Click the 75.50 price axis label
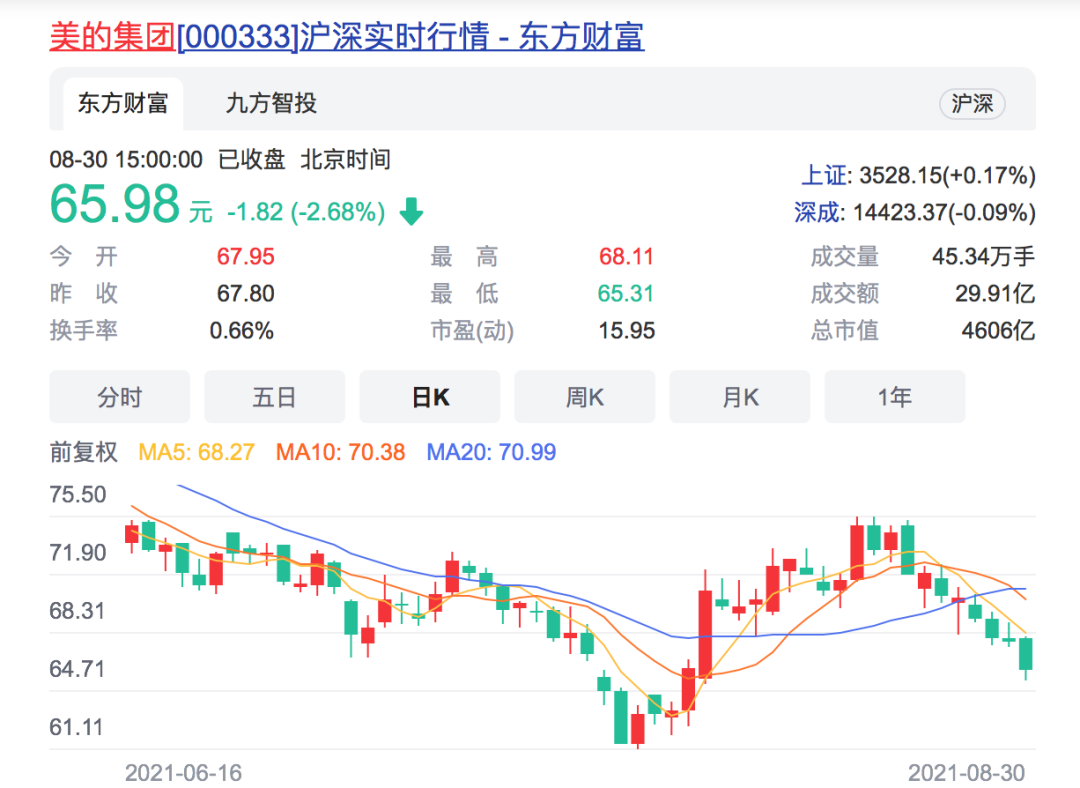 click(x=78, y=495)
